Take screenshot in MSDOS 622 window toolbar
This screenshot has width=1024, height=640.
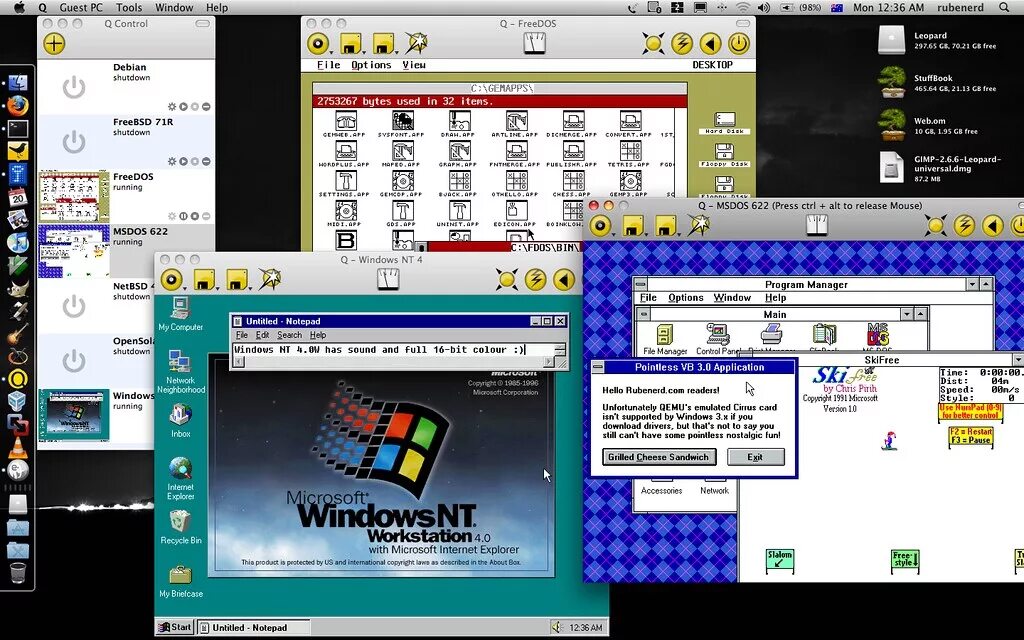(x=697, y=225)
